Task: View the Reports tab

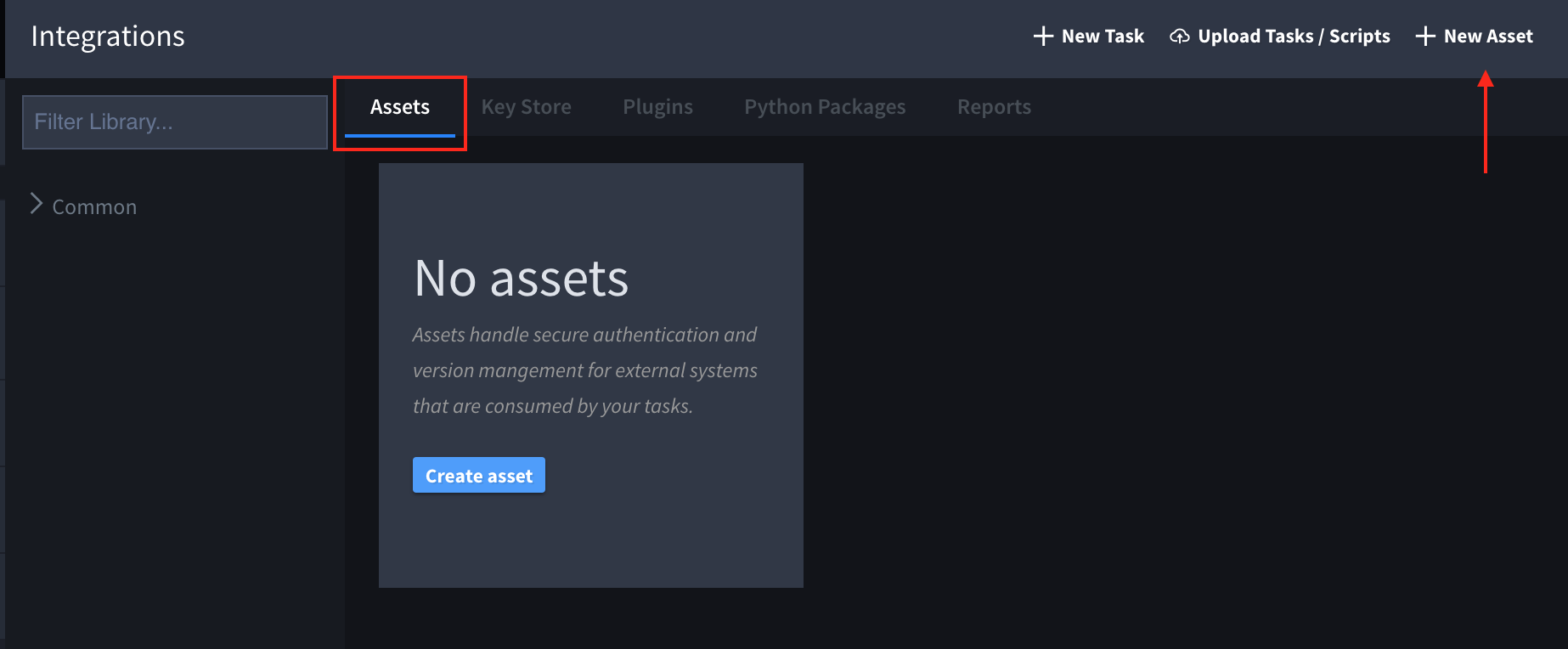Action: [x=993, y=107]
